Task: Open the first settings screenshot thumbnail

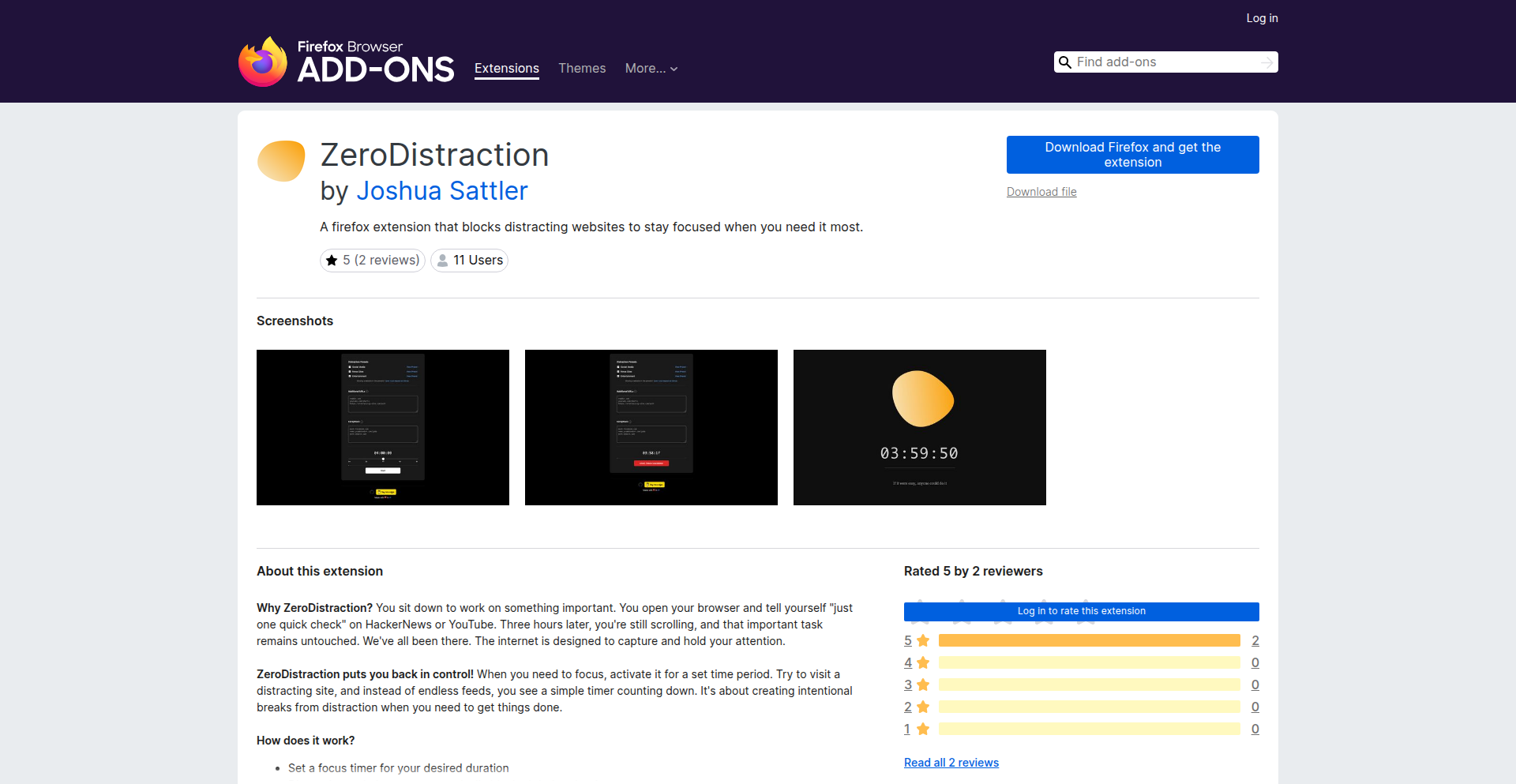Action: click(x=383, y=427)
